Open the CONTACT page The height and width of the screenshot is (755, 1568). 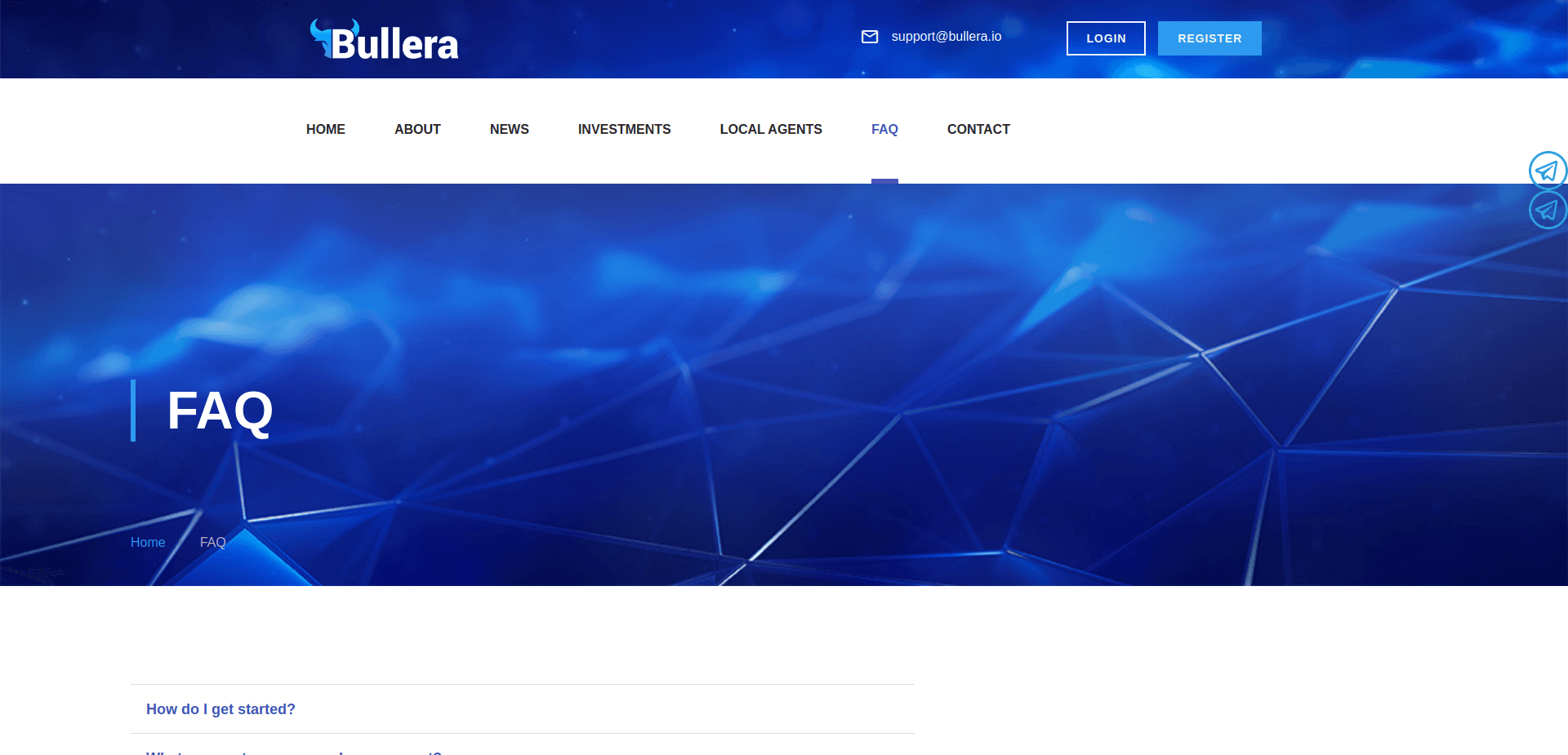pyautogui.click(x=978, y=129)
